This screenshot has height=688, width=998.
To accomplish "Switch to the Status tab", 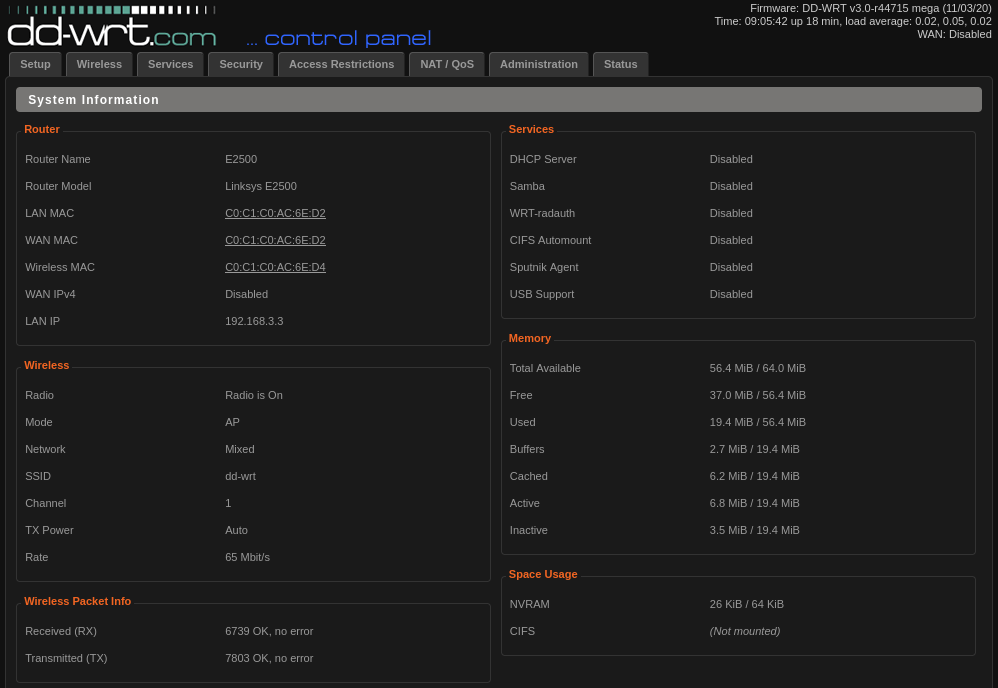I will coord(620,64).
